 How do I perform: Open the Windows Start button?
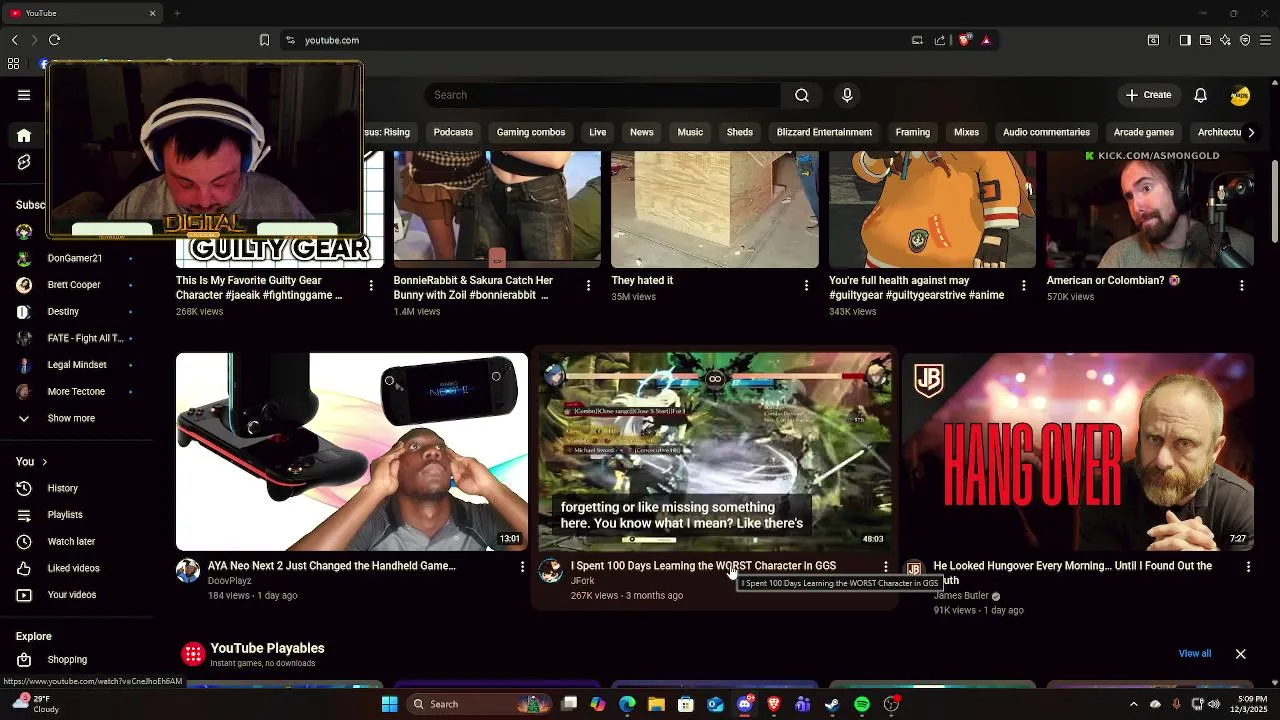tap(389, 704)
